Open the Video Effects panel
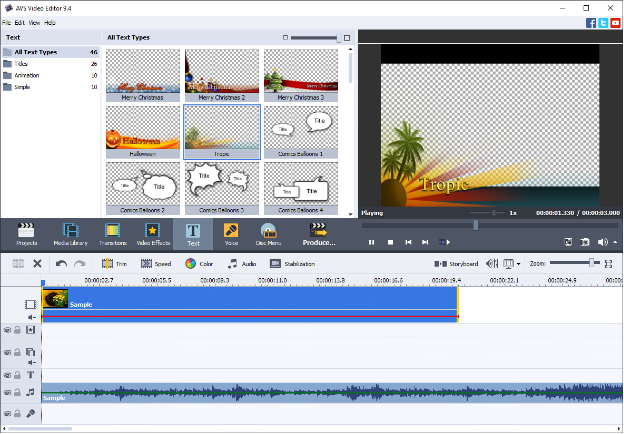The width and height of the screenshot is (624, 434). [153, 234]
